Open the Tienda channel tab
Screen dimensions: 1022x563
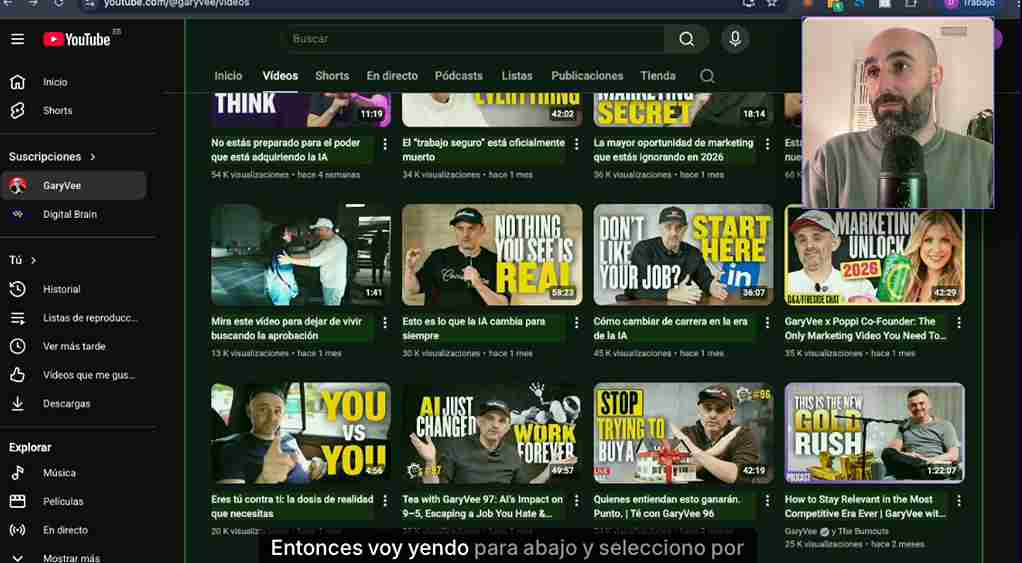pos(658,76)
